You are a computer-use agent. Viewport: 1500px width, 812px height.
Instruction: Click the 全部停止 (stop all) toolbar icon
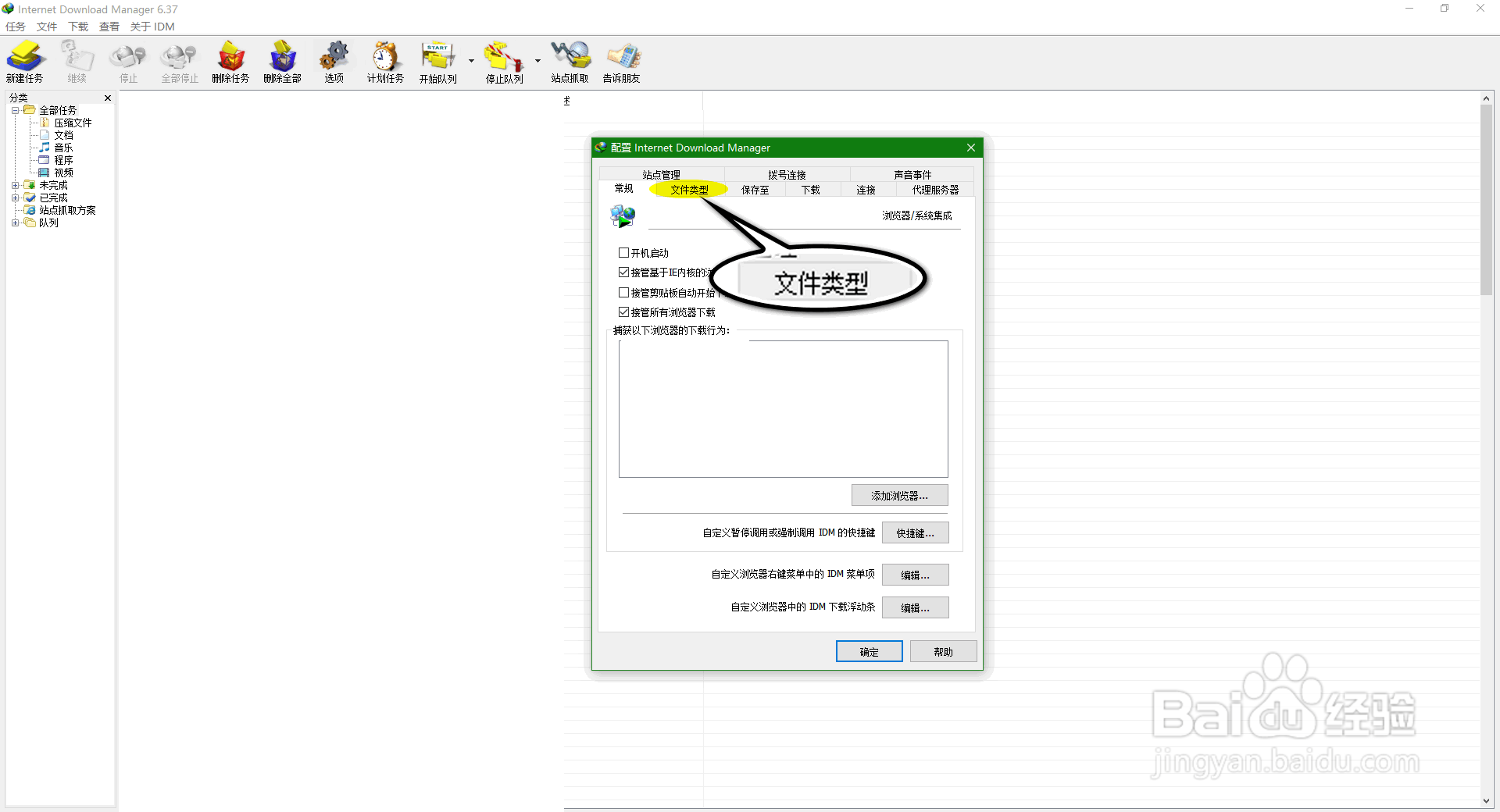point(180,62)
